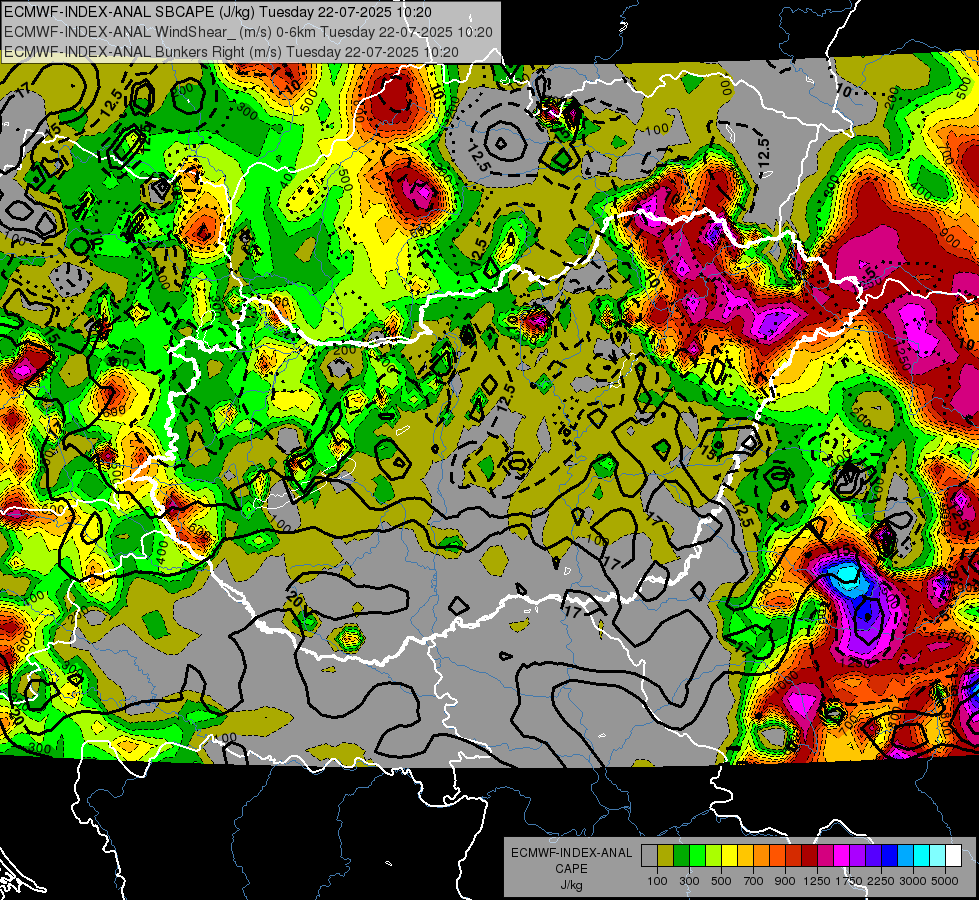Pick the bright green legend swatch after 300
This screenshot has height=900, width=979.
click(697, 855)
